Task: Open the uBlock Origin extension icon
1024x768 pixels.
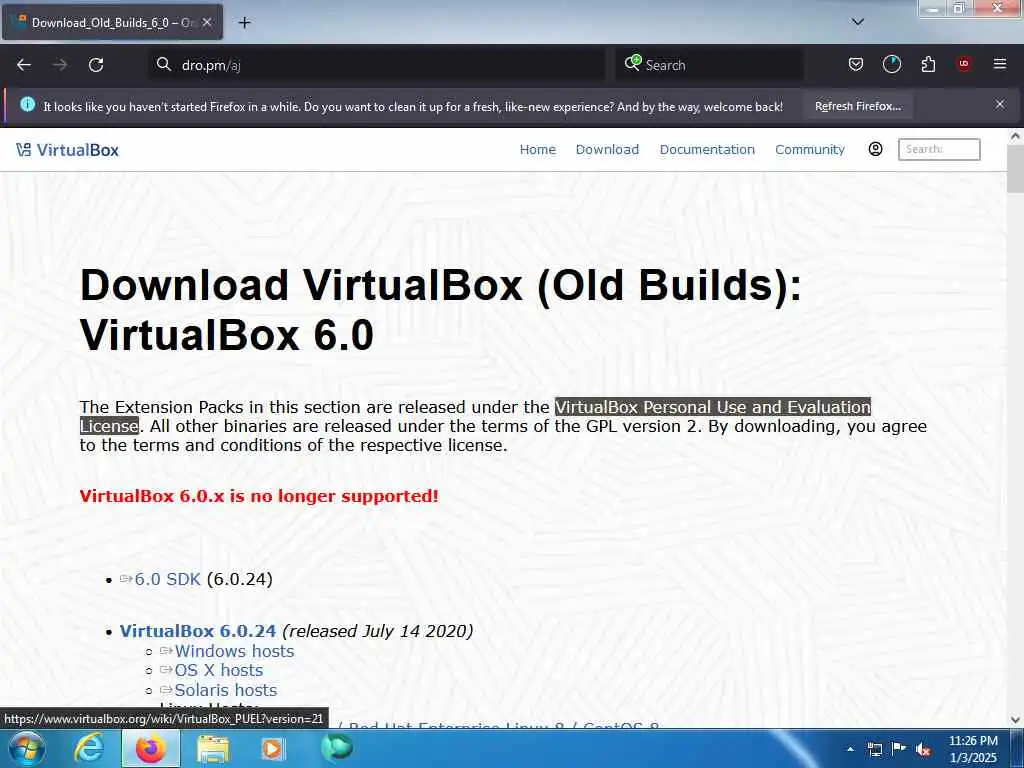Action: (x=963, y=64)
